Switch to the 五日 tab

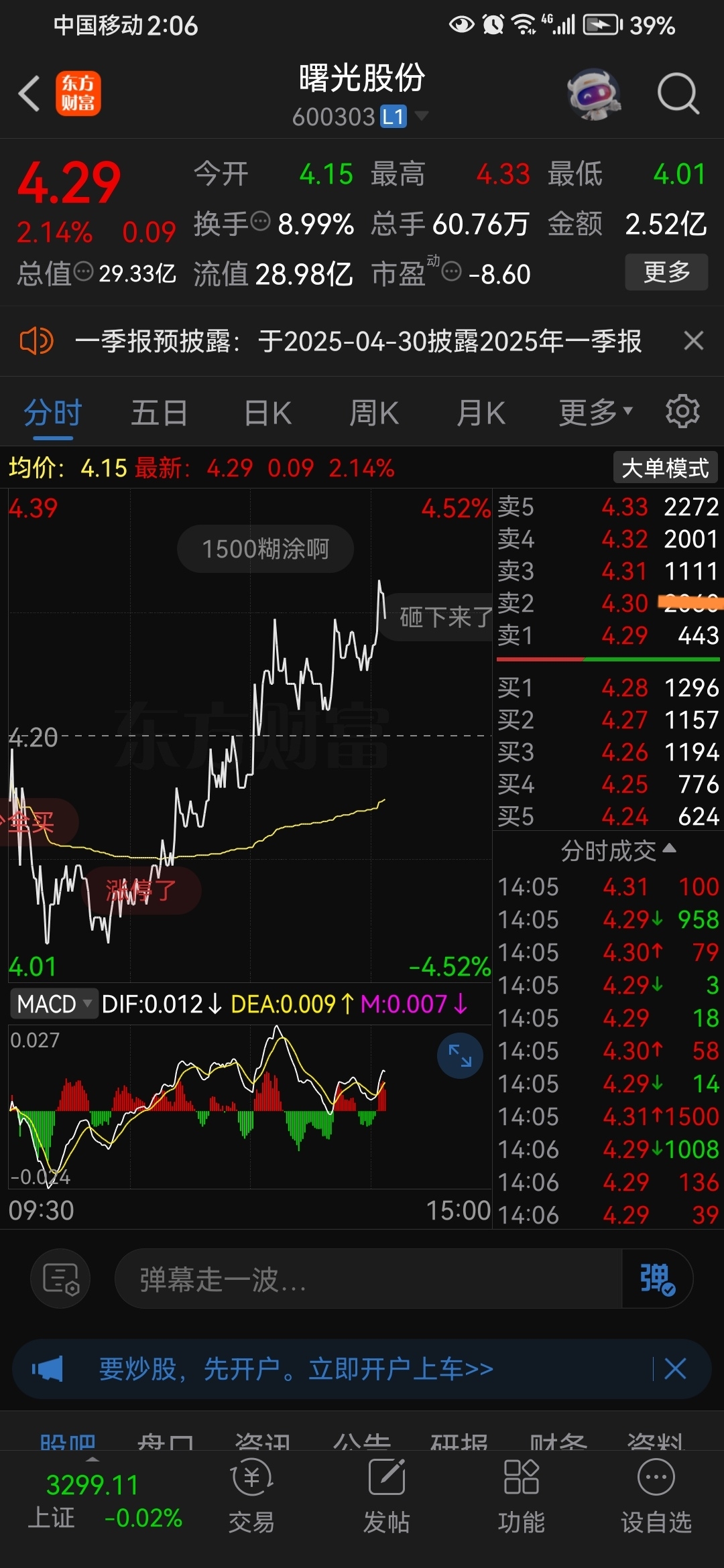coord(159,413)
